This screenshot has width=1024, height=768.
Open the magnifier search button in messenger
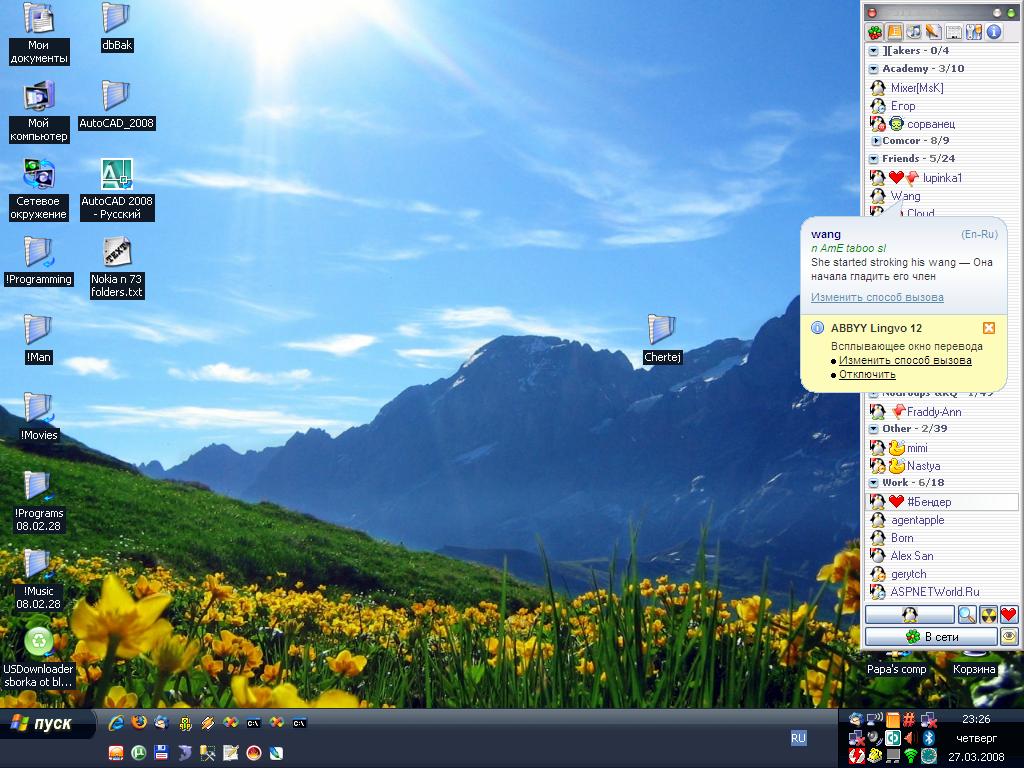click(x=967, y=615)
